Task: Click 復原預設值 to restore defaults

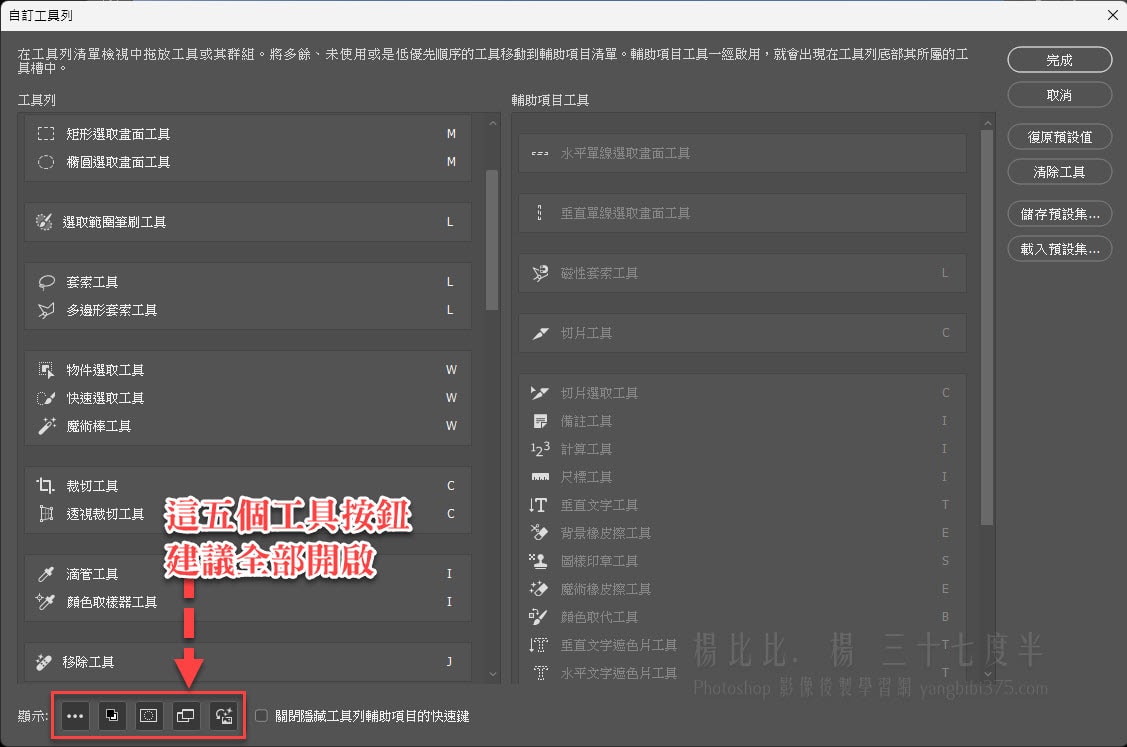Action: click(1059, 137)
